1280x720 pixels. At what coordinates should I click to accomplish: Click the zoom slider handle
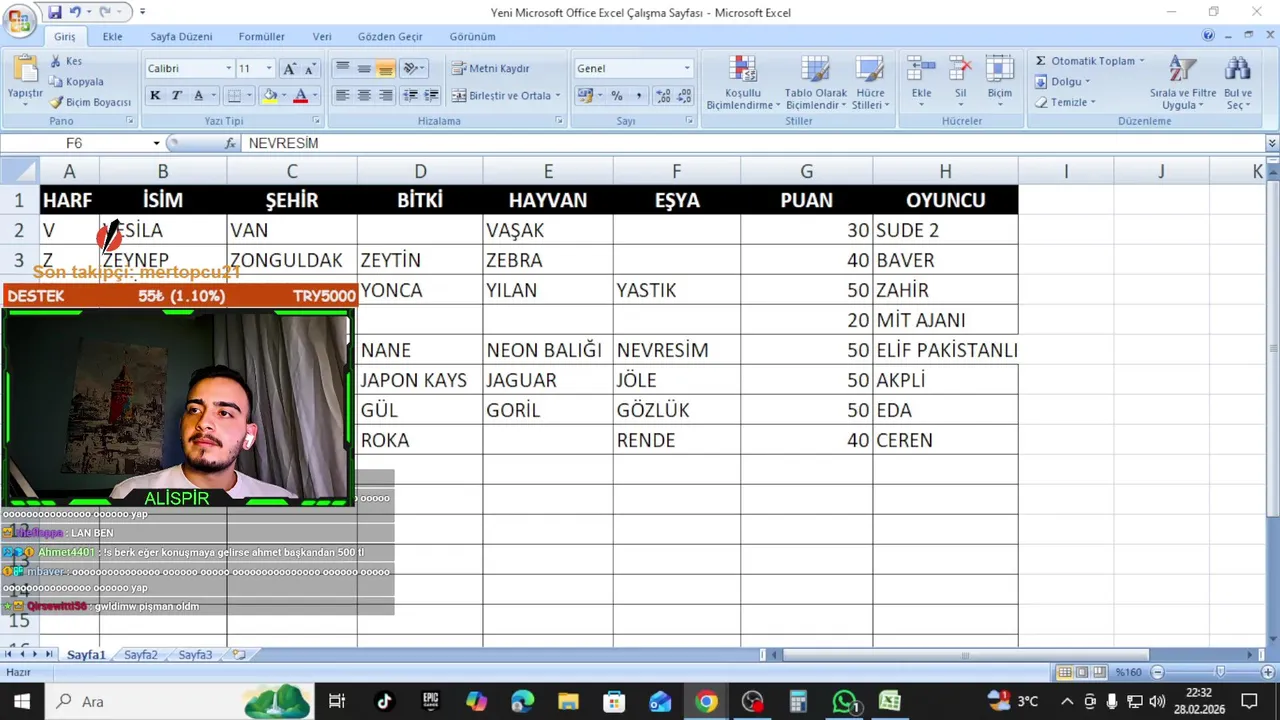1220,673
